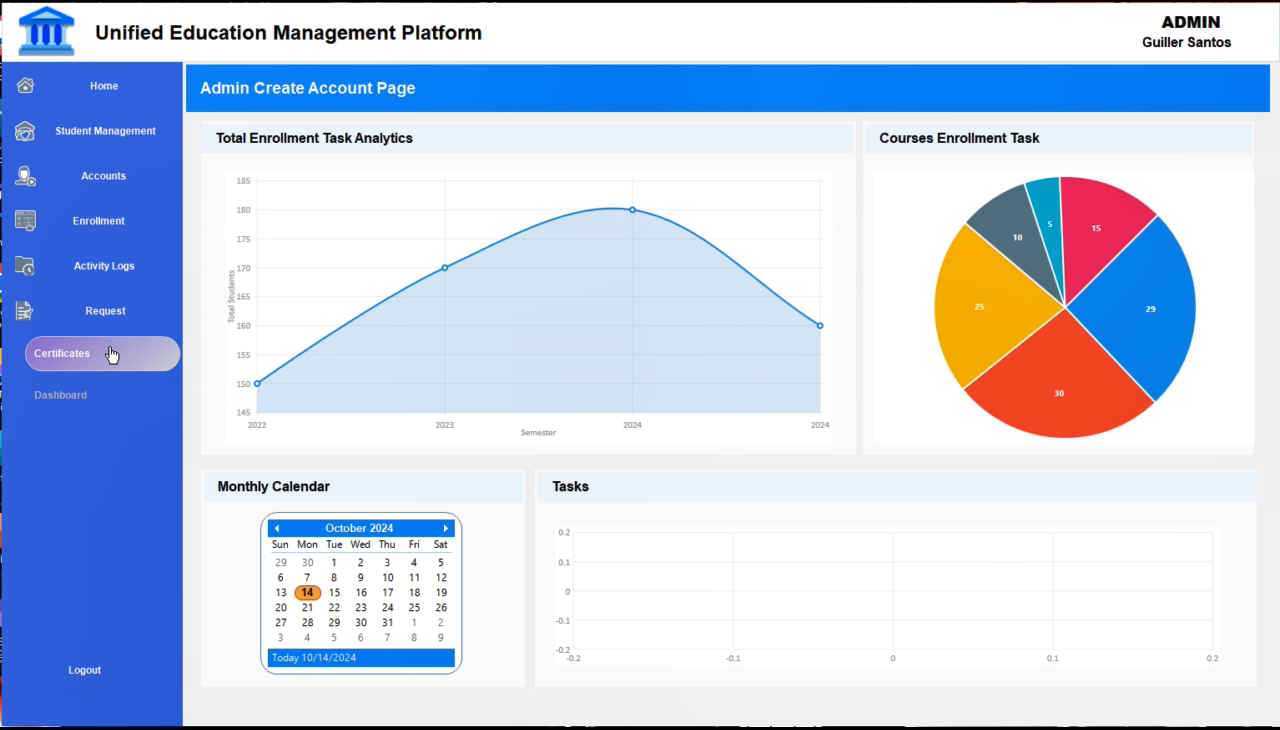The height and width of the screenshot is (730, 1280).
Task: Click the 2023 data point at 170
Action: [445, 267]
